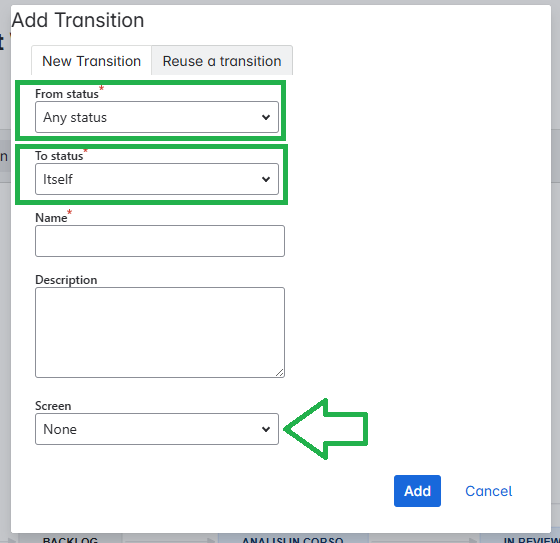This screenshot has height=543, width=560.
Task: Click the Add Transition dialog title
Action: (78, 20)
